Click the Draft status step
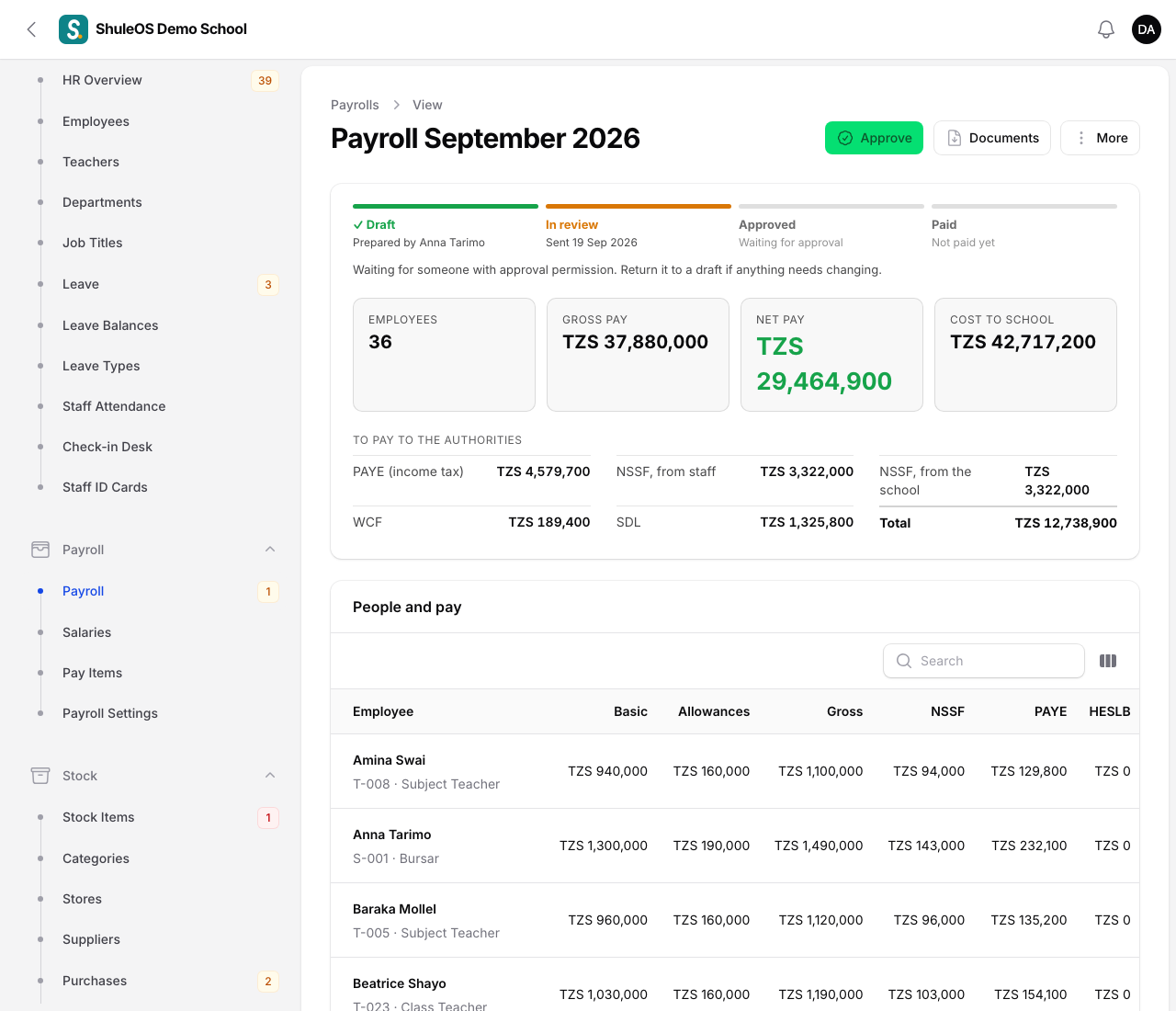 [x=446, y=227]
